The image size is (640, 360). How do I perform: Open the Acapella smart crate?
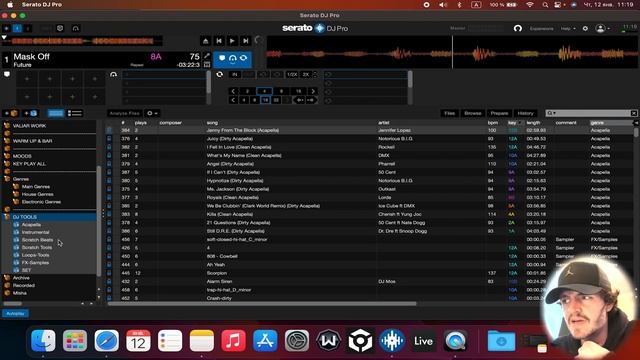[x=31, y=224]
